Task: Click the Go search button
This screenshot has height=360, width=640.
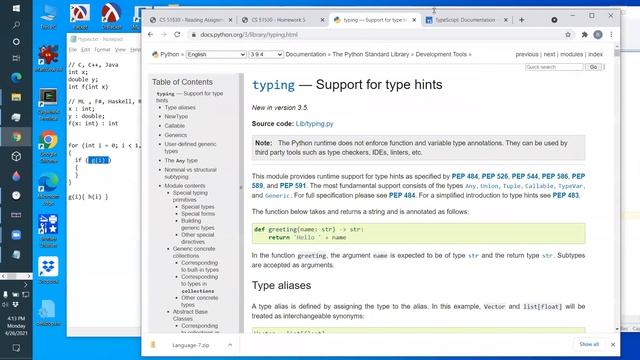Action: [x=593, y=67]
